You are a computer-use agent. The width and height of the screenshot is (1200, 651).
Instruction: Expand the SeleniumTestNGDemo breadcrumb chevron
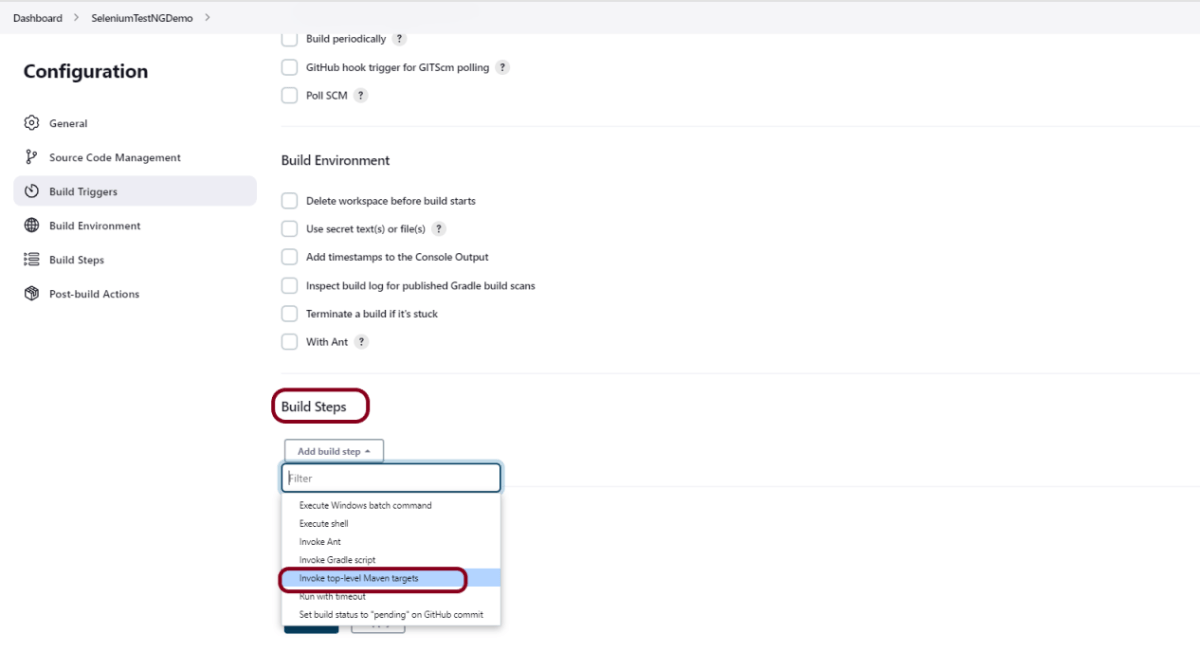click(x=207, y=18)
